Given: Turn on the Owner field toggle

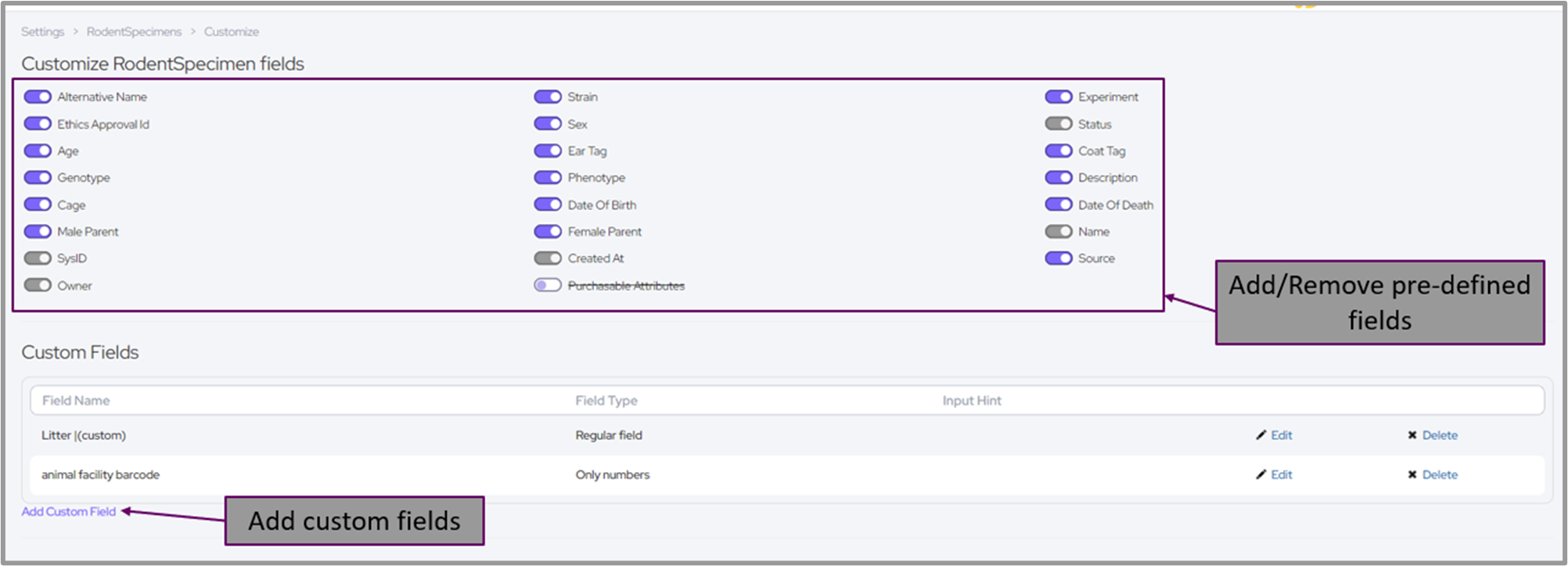Looking at the screenshot, I should tap(38, 286).
